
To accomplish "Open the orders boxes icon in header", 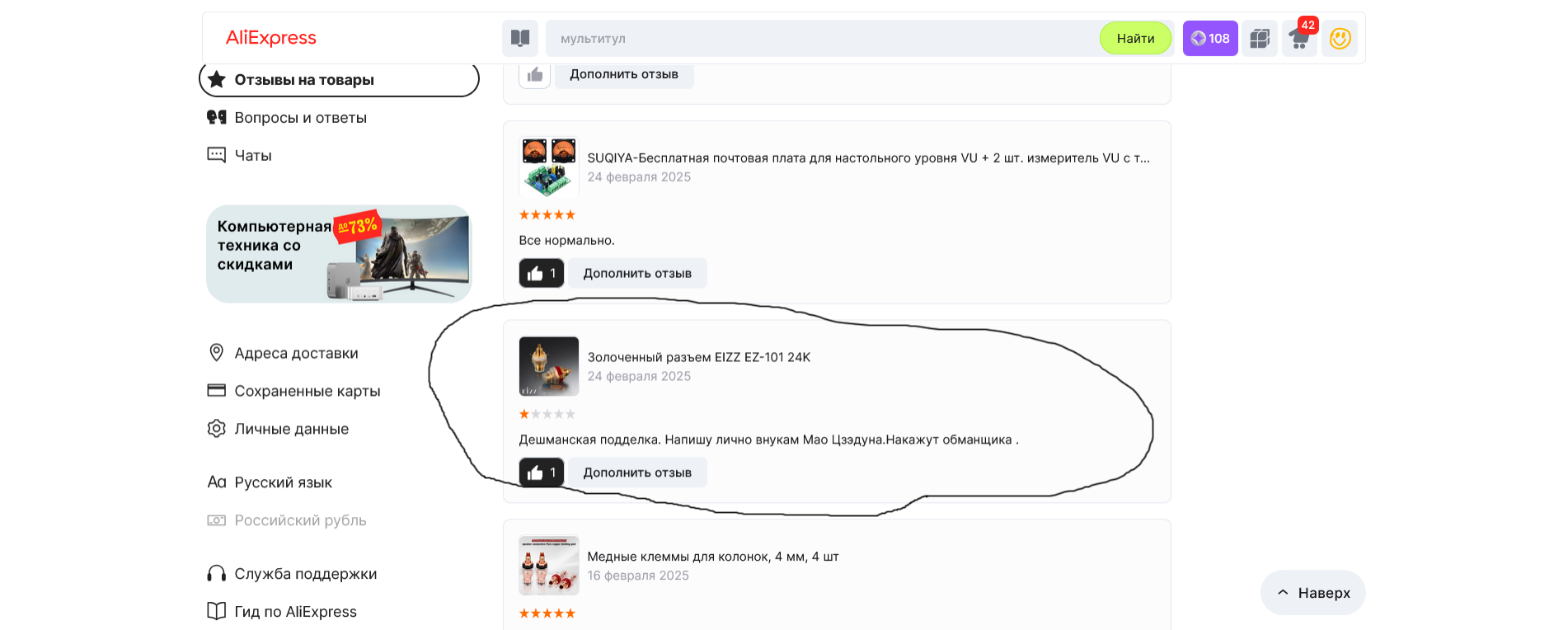I will 1260,38.
